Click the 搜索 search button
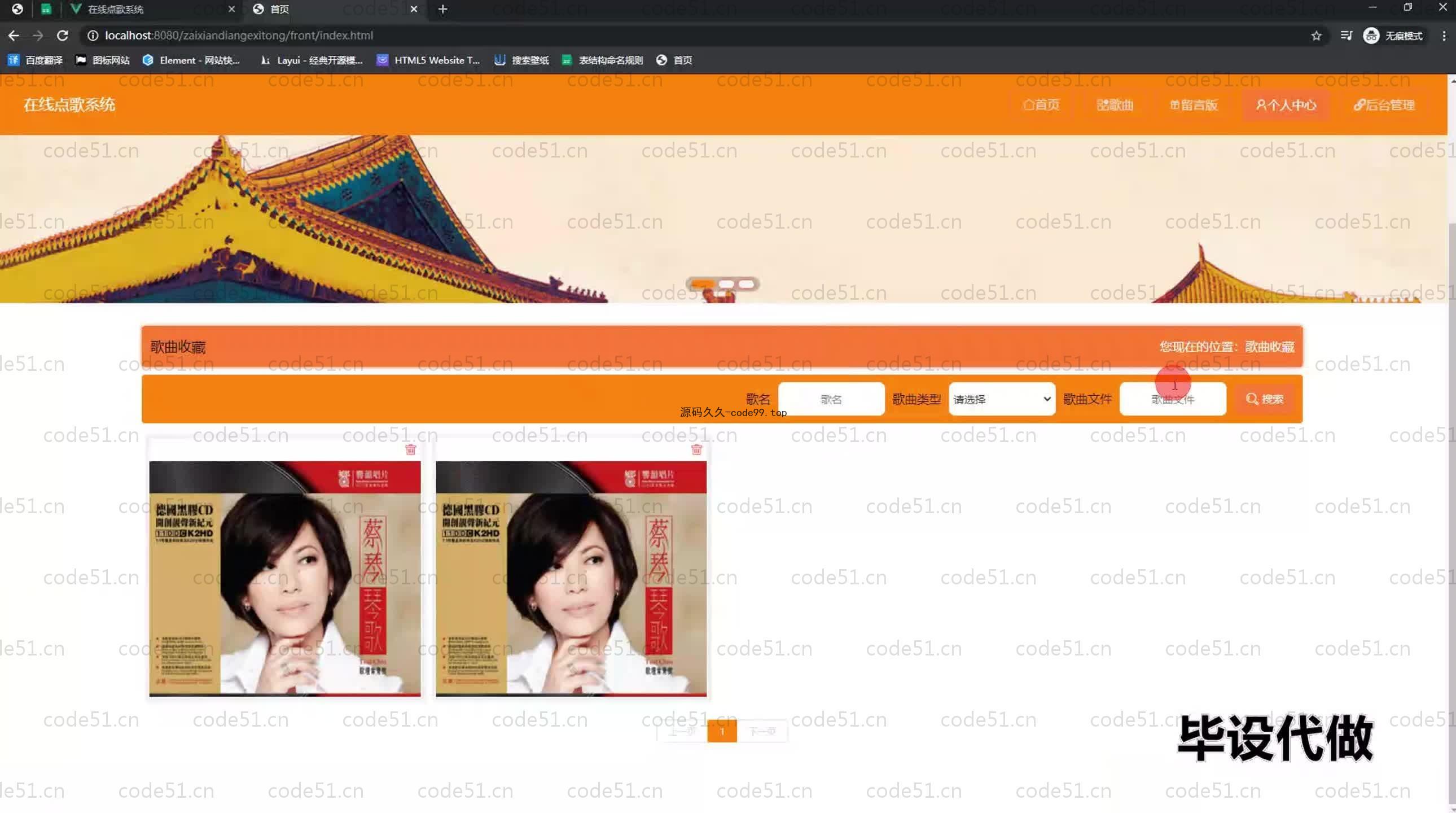Screen dimensions: 1456x813 point(1265,399)
